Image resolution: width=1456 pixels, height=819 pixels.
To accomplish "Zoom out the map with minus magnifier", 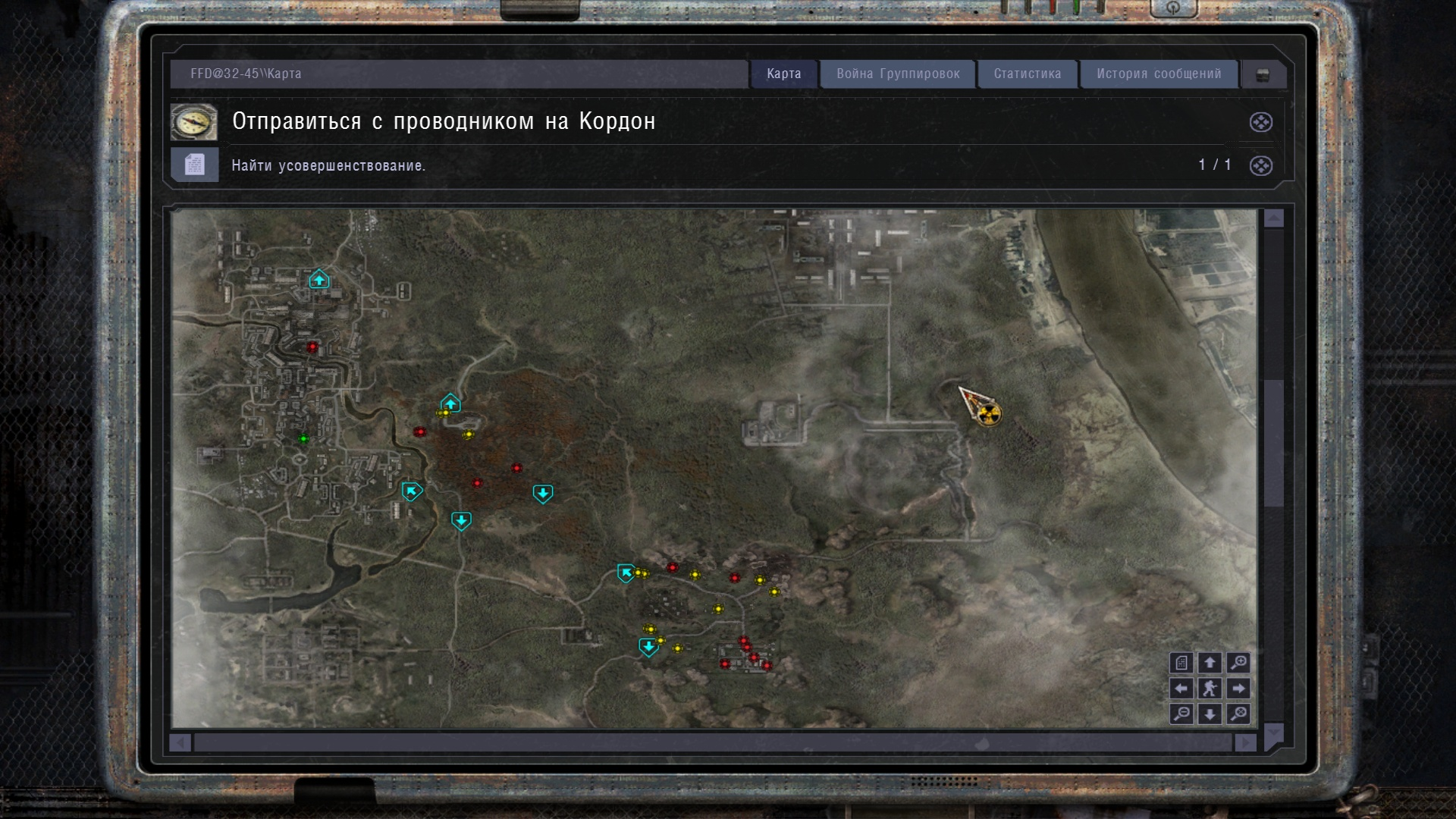I will click(1181, 714).
